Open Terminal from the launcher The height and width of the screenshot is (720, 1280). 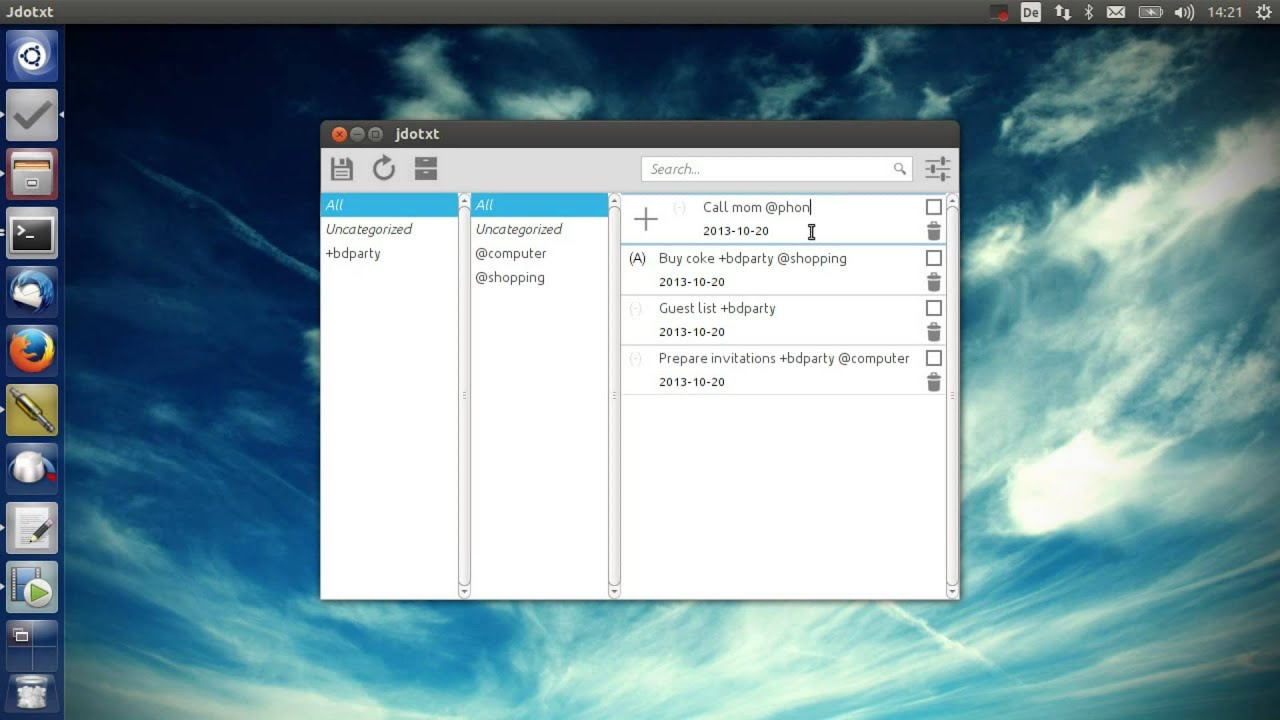pos(32,233)
